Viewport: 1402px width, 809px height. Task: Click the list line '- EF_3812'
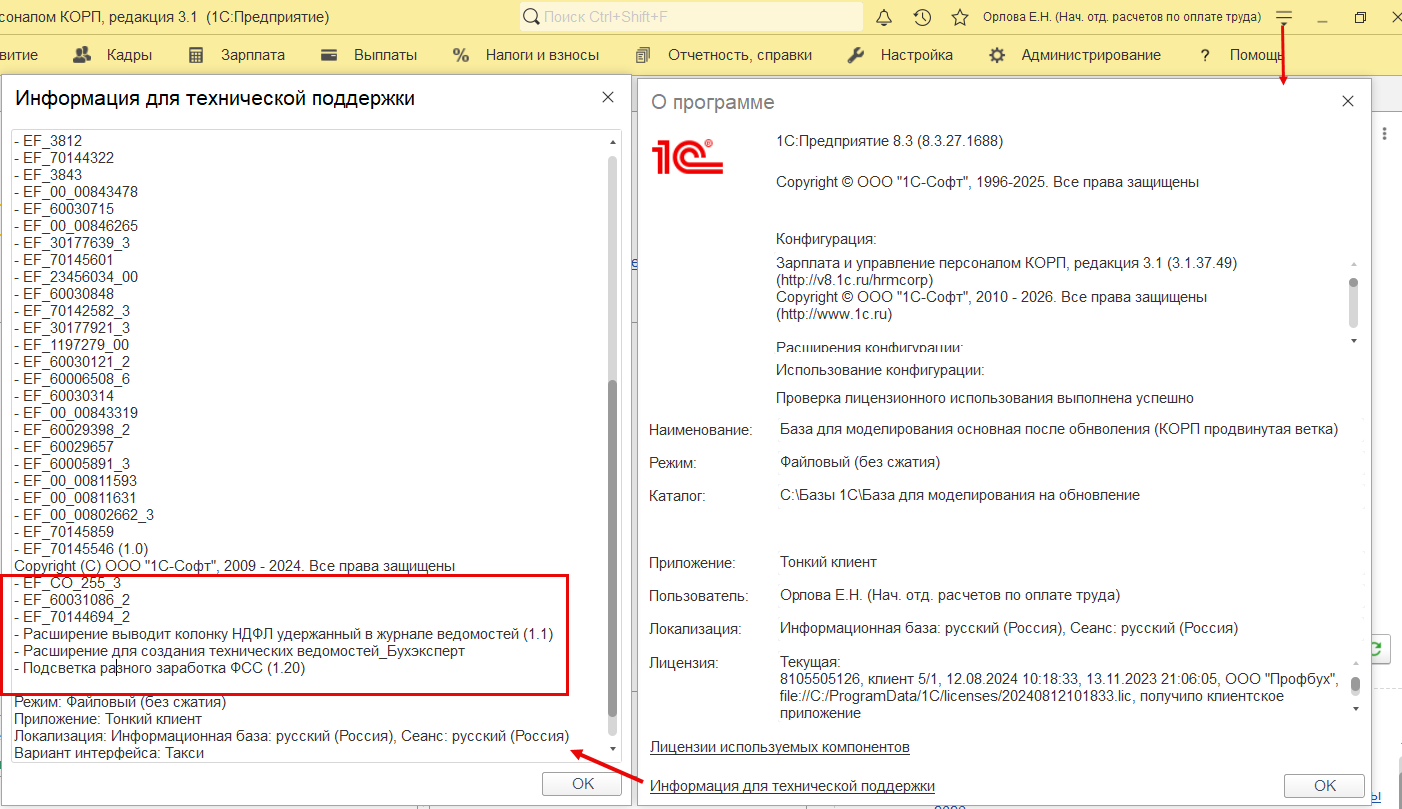tap(48, 141)
